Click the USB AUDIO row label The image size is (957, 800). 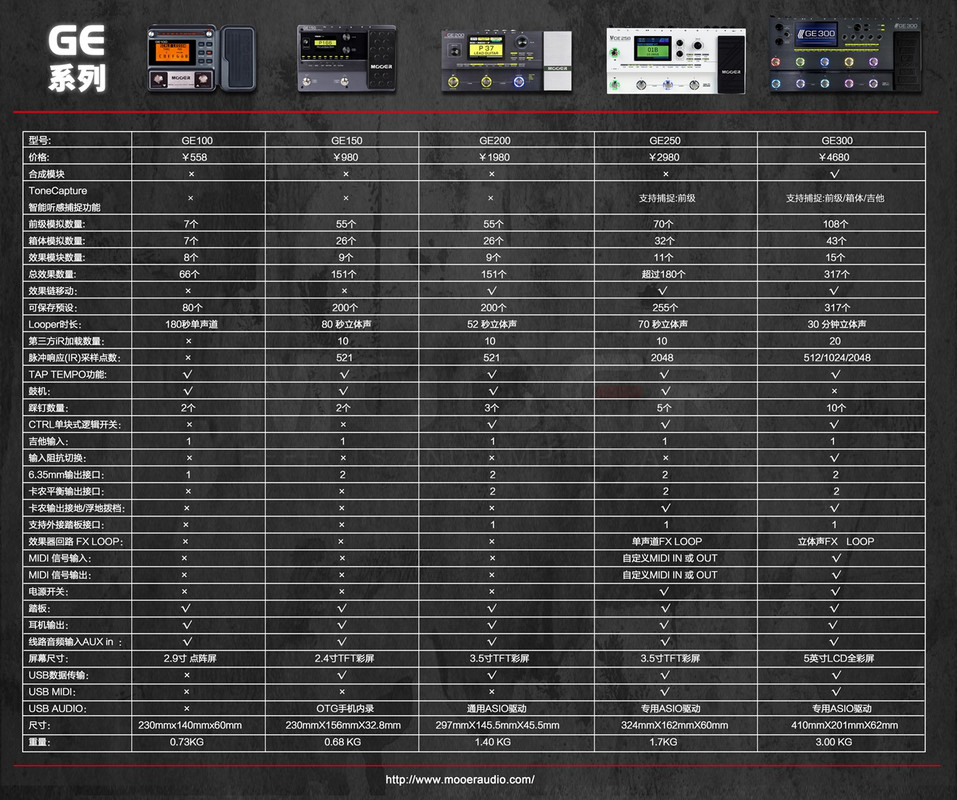tap(57, 708)
